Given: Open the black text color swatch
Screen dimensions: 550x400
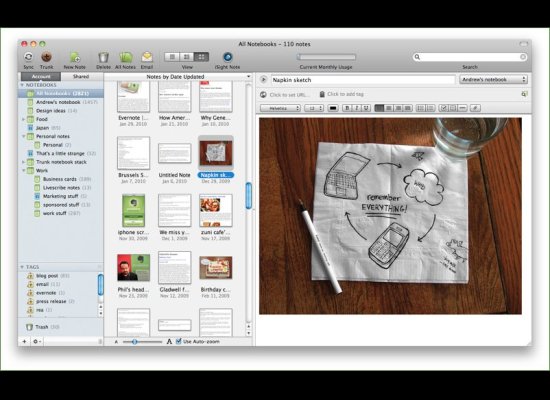Looking at the screenshot, I should [333, 108].
